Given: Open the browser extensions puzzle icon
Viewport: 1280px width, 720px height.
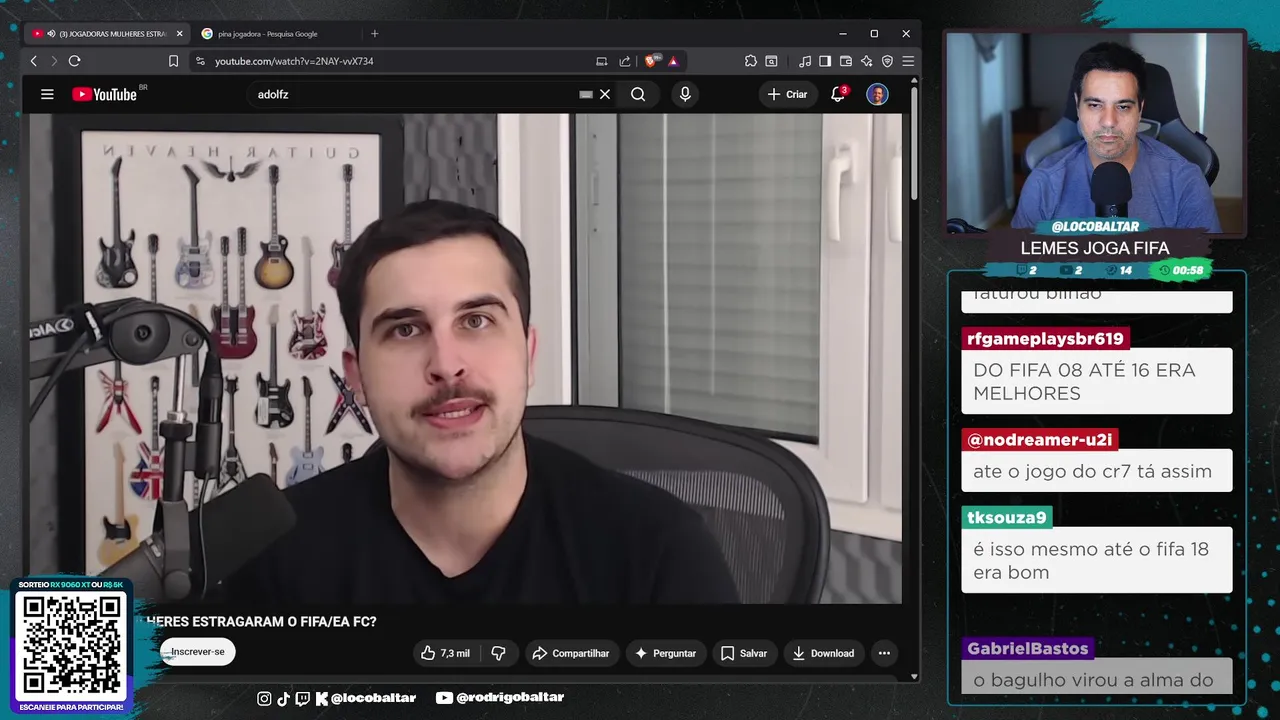Looking at the screenshot, I should pos(751,61).
